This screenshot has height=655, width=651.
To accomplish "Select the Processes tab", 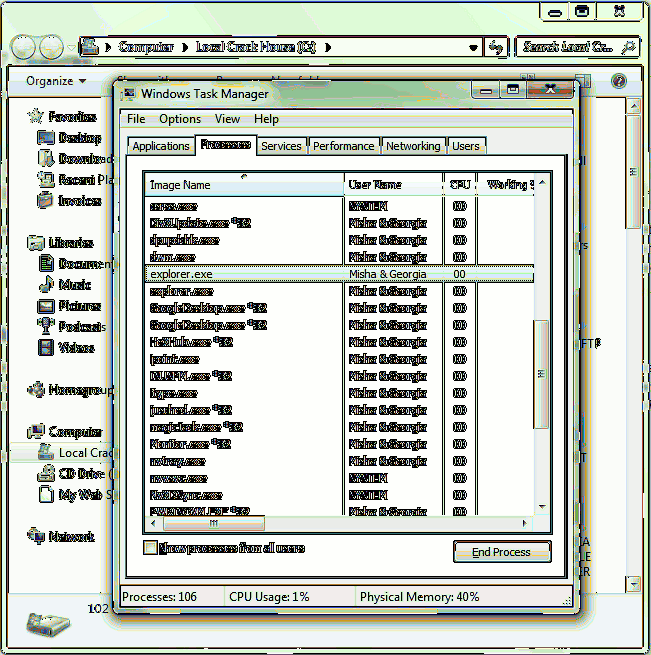I will click(x=226, y=145).
